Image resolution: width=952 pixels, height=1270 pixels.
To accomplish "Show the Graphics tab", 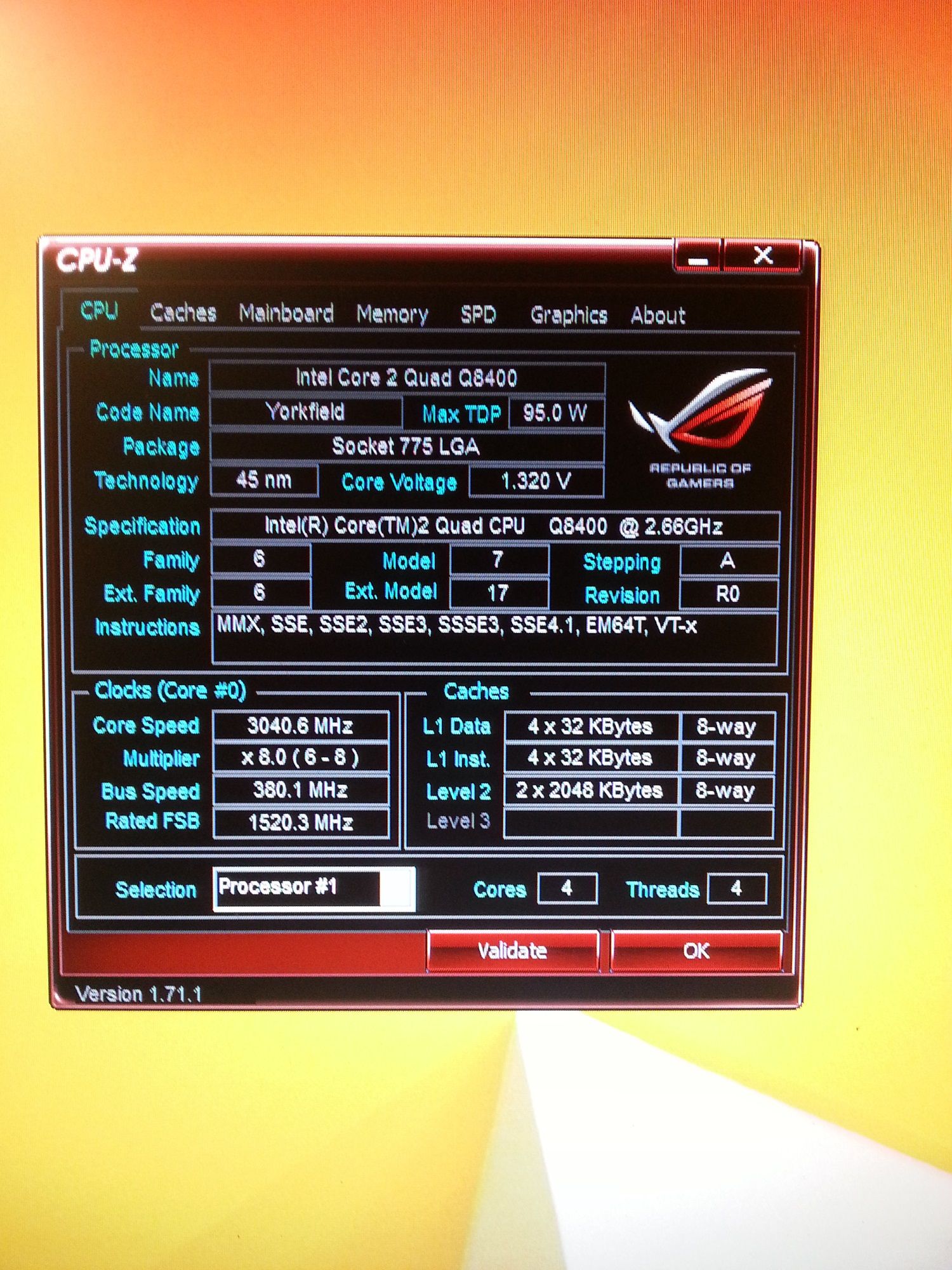I will 568,316.
